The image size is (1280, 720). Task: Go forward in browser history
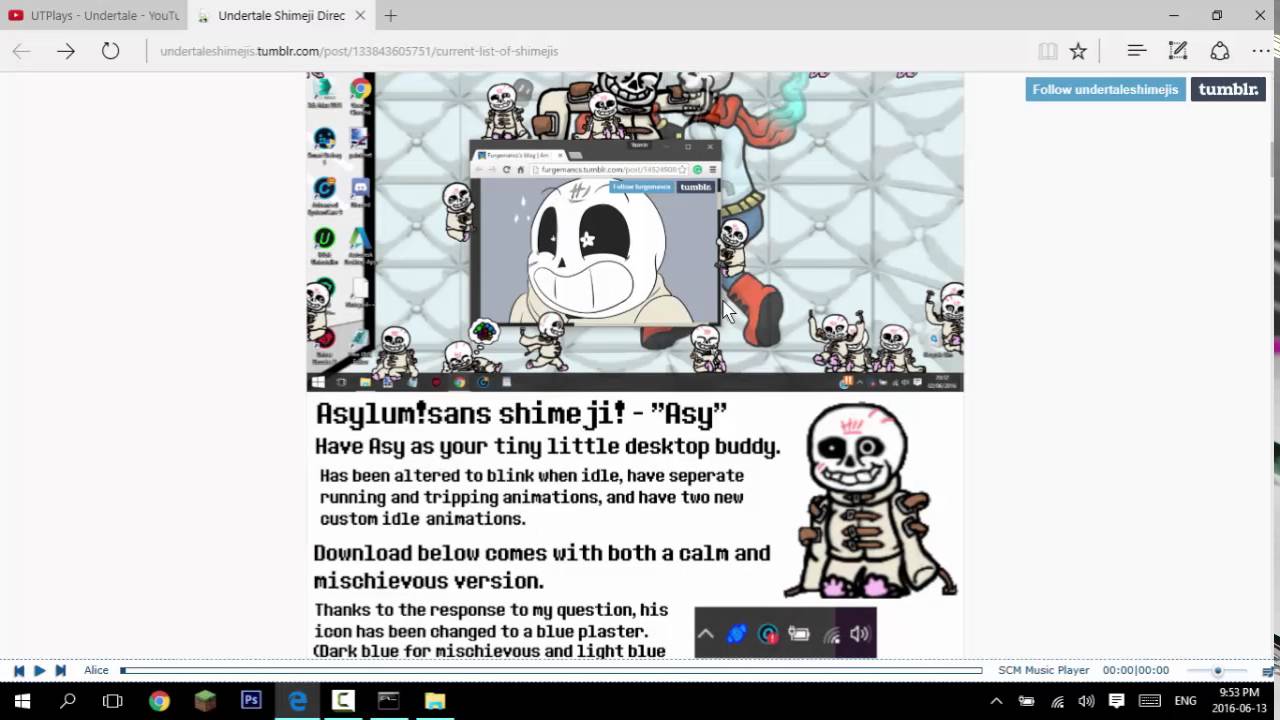[x=66, y=51]
